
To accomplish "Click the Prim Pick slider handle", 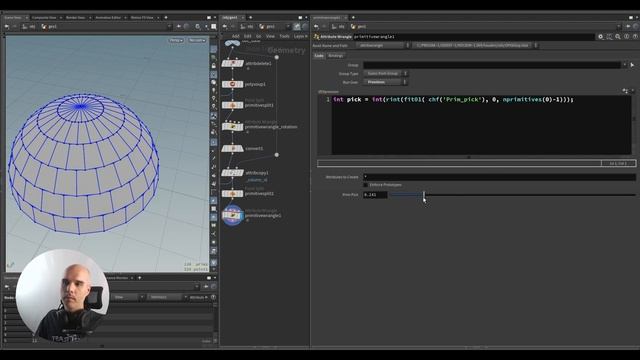I will click(424, 195).
